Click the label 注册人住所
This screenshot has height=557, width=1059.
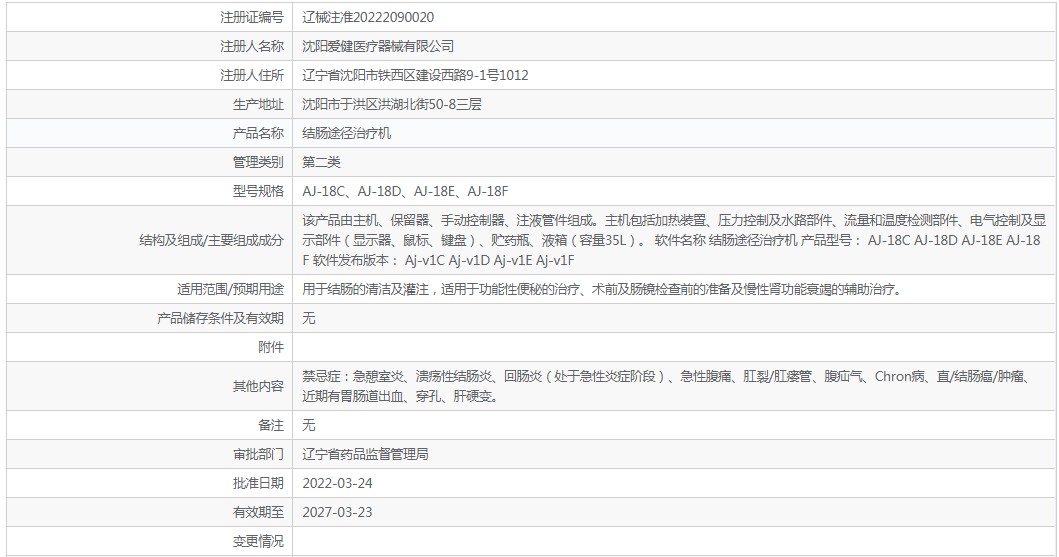point(252,76)
